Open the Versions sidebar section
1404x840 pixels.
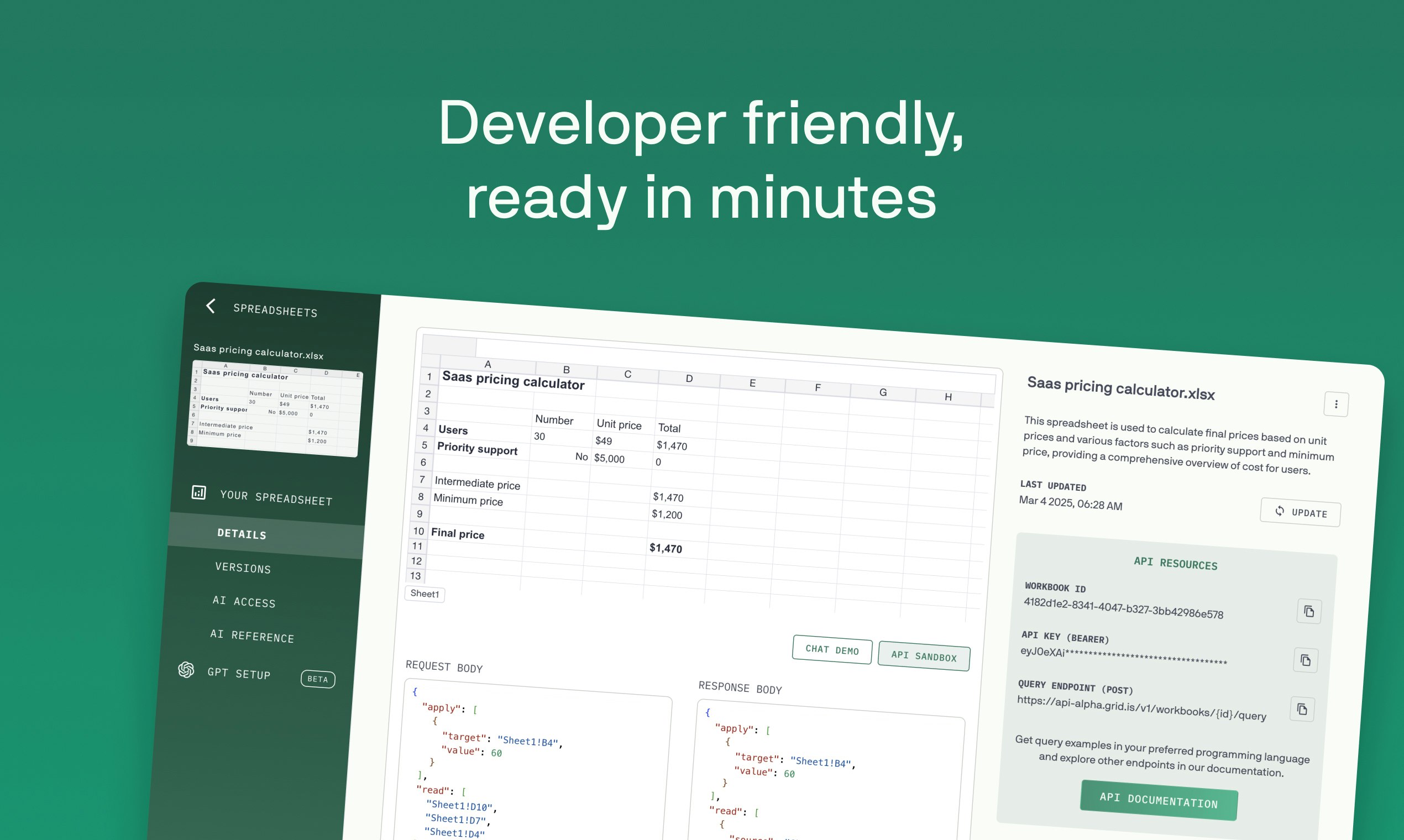point(243,568)
